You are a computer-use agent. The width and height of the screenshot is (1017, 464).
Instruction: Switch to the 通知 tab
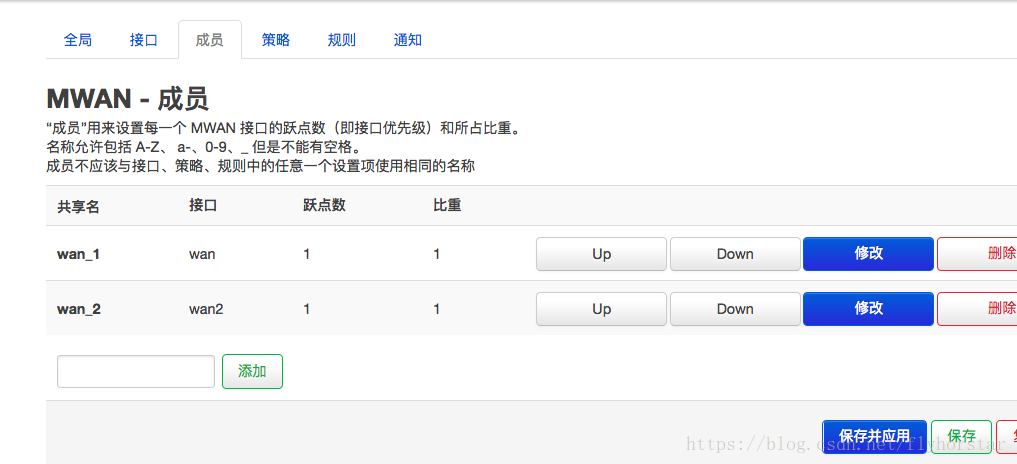point(407,40)
